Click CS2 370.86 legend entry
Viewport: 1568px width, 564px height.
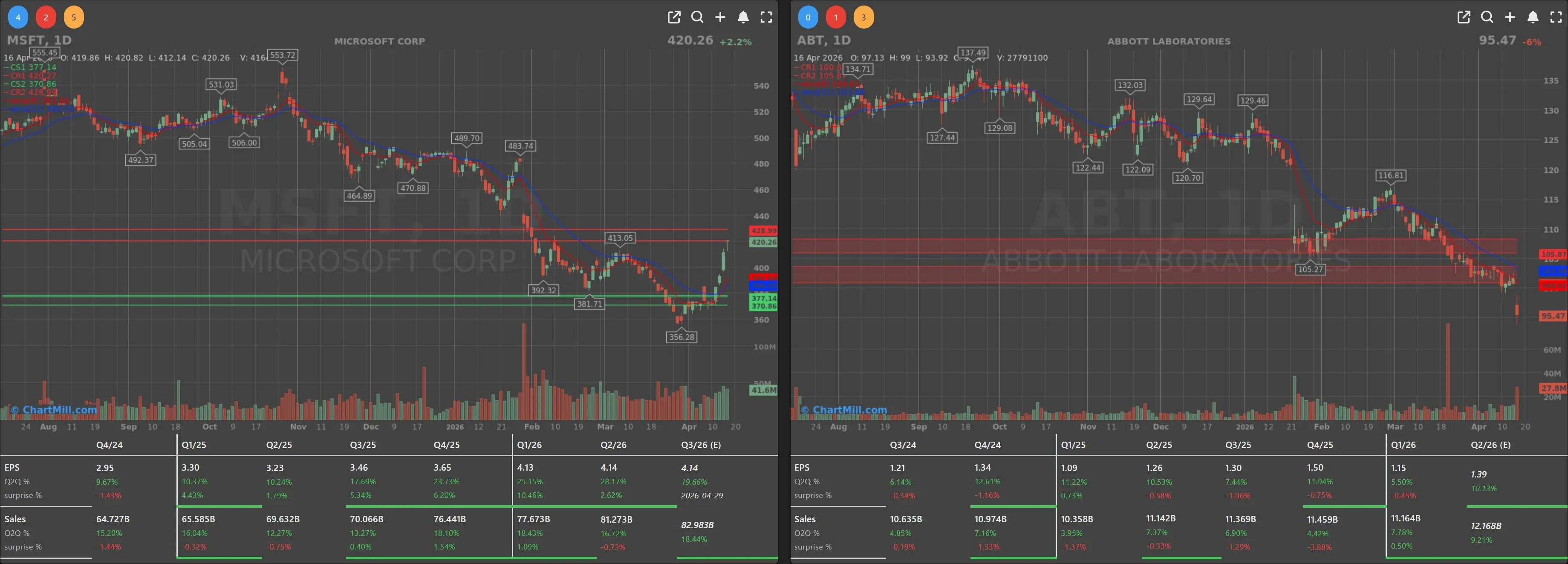(x=30, y=84)
